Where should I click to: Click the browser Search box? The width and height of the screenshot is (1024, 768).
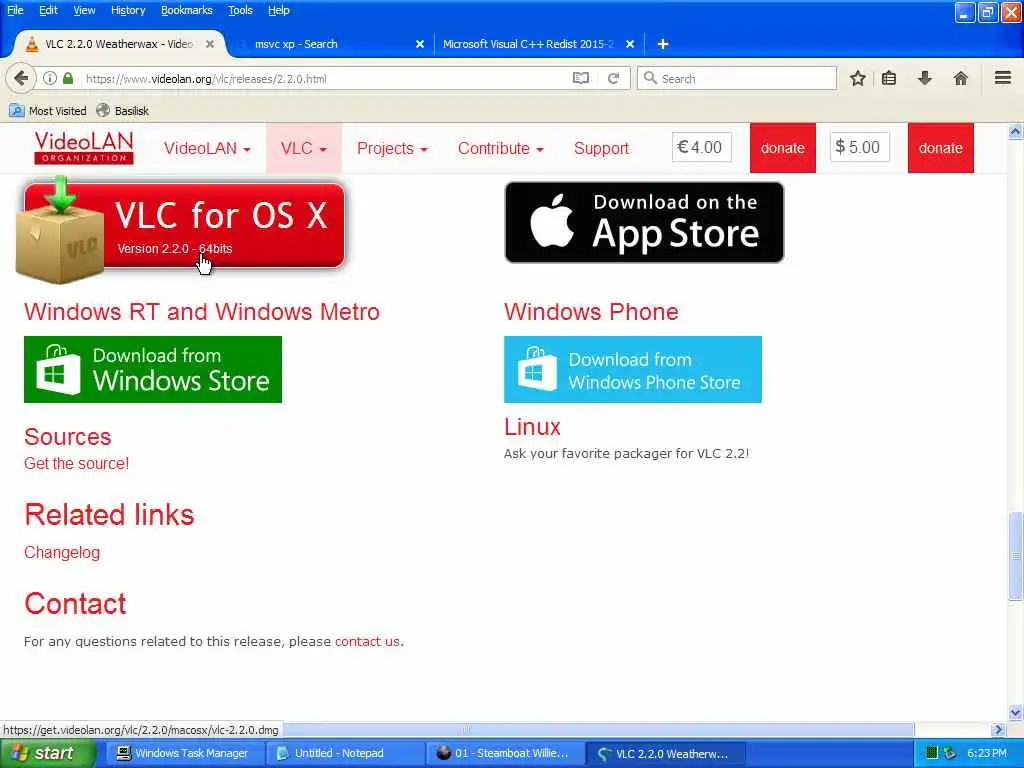(x=737, y=78)
